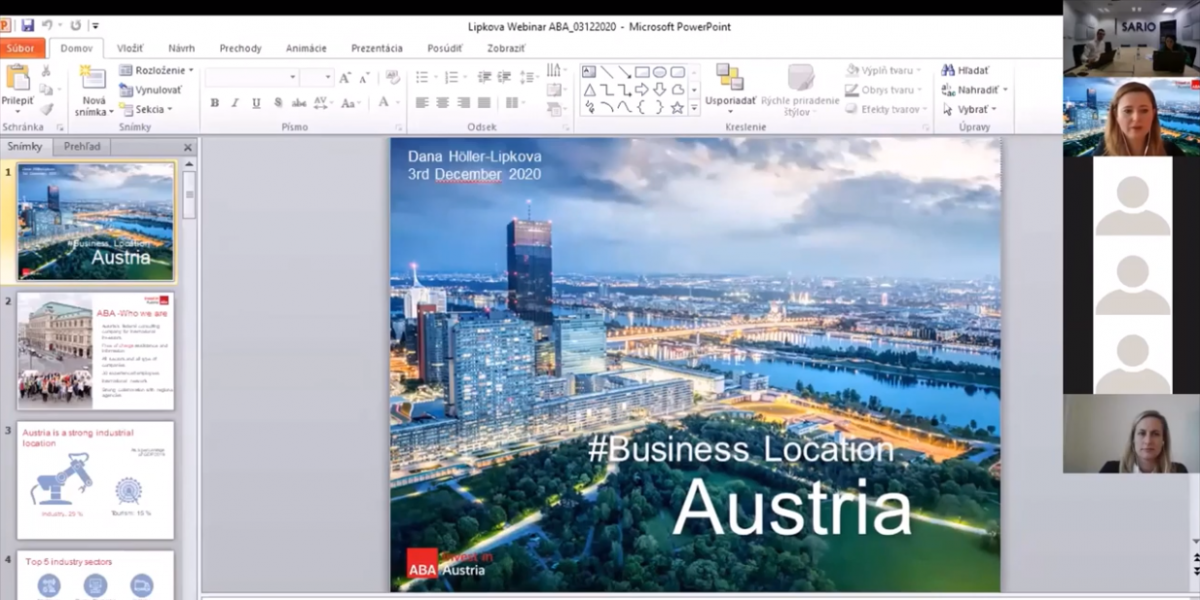Screen dimensions: 1200x600
Task: Toggle Bold formatting
Action: (x=214, y=103)
